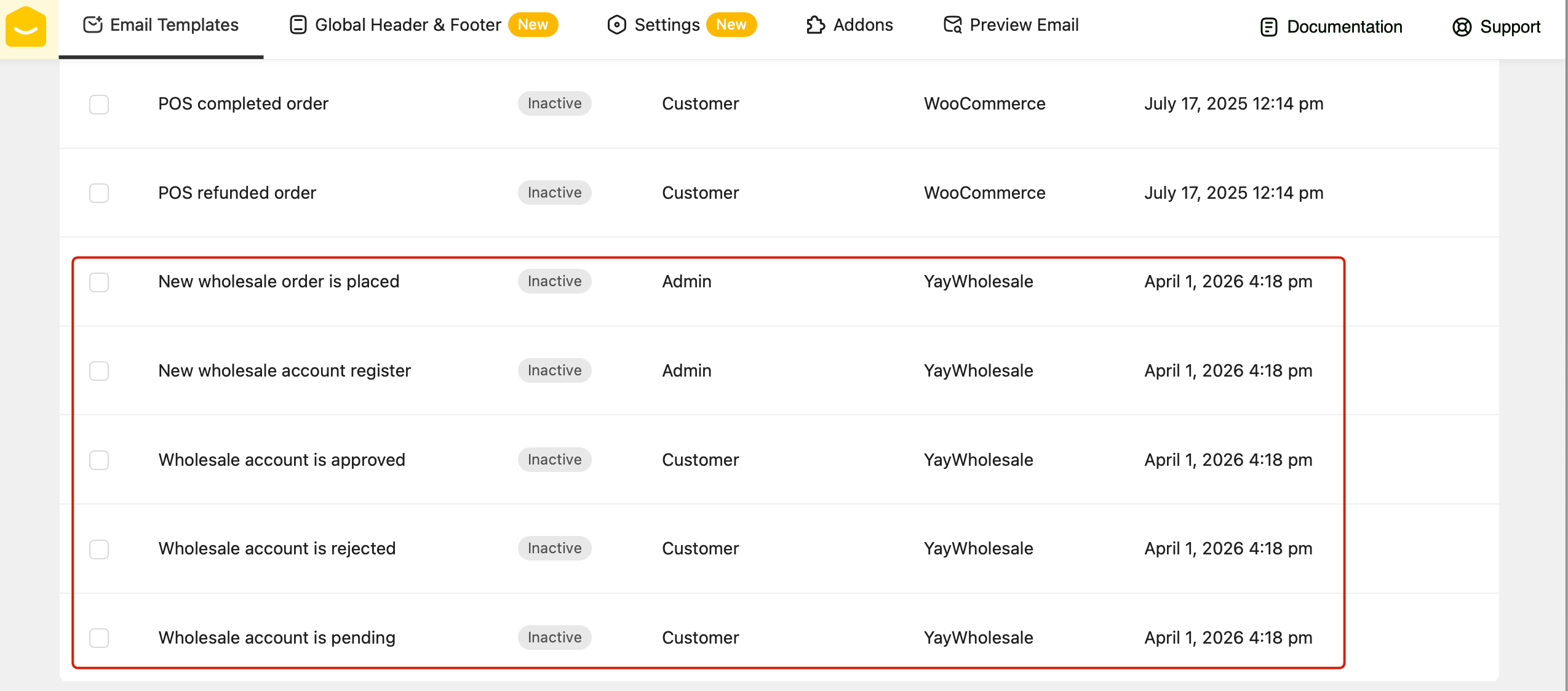
Task: Open the Preview Email tab
Action: click(1024, 25)
